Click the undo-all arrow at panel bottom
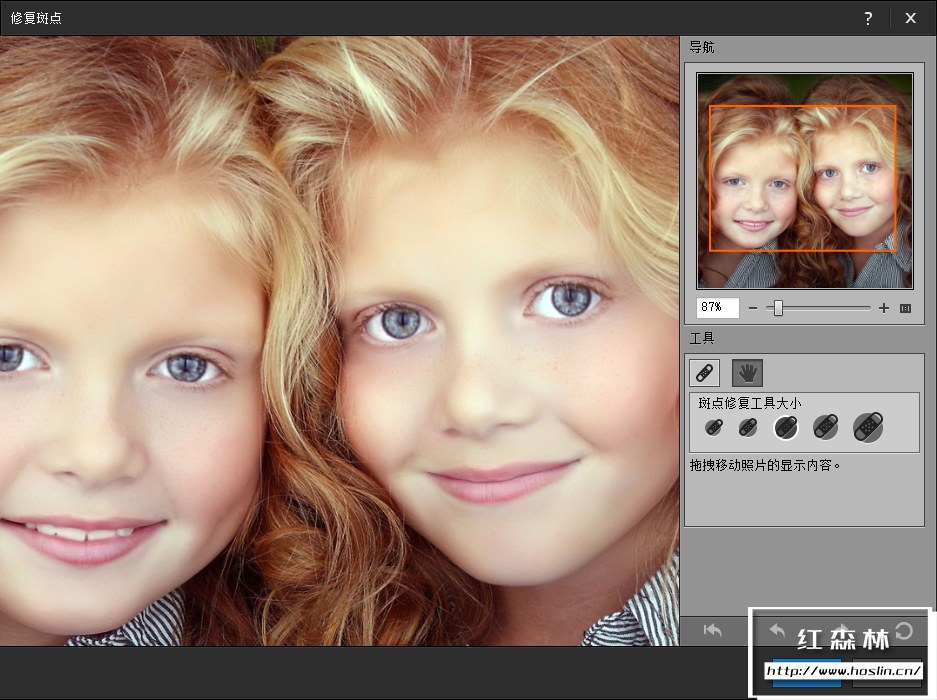Image resolution: width=937 pixels, height=700 pixels. click(712, 631)
